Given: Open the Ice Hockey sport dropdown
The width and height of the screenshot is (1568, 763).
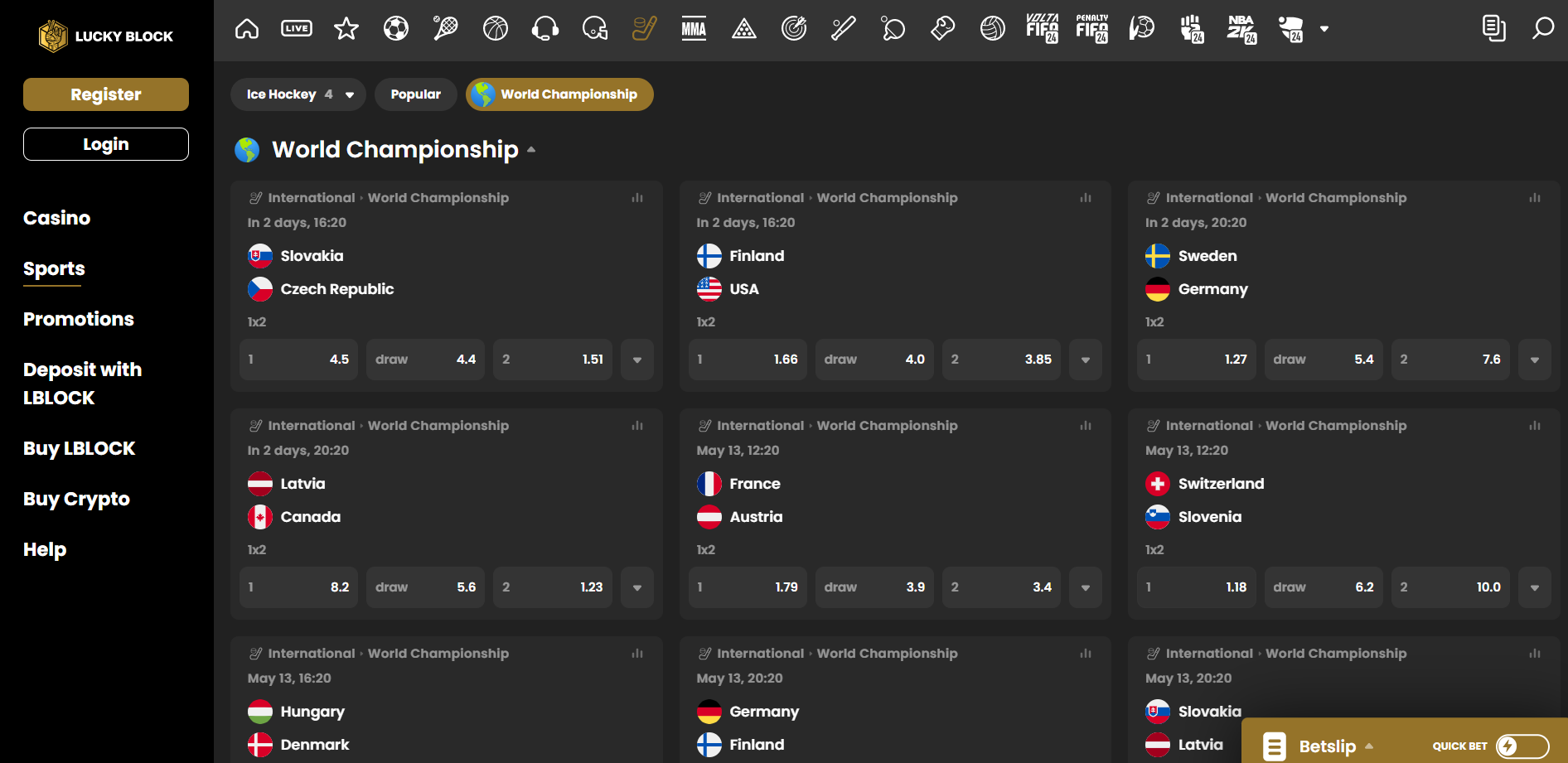Looking at the screenshot, I should coord(298,94).
